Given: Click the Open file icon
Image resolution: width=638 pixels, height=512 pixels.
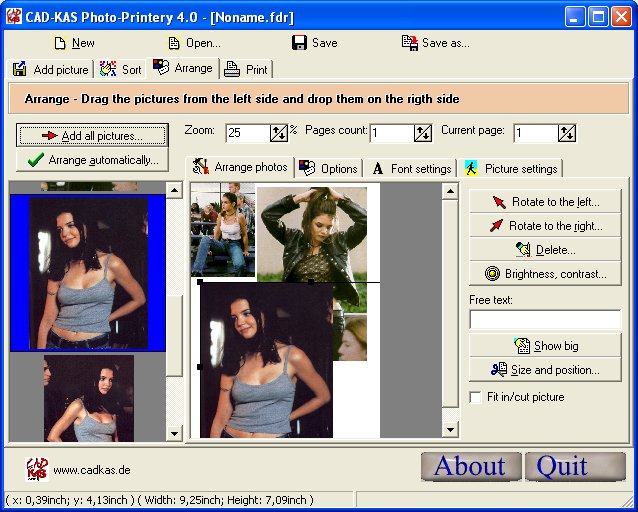Looking at the screenshot, I should [174, 43].
